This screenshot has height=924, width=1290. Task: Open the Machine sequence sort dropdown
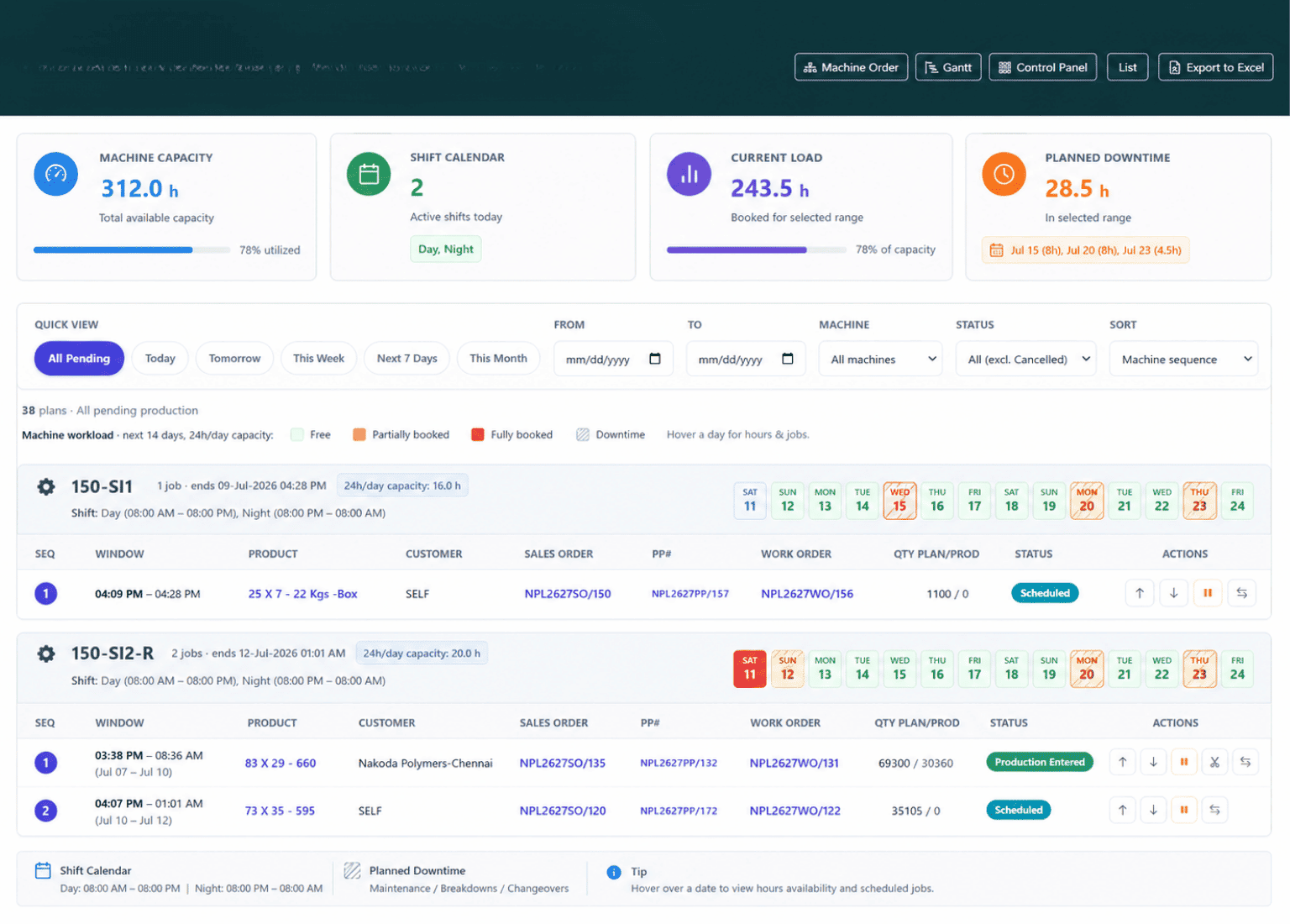click(1183, 359)
